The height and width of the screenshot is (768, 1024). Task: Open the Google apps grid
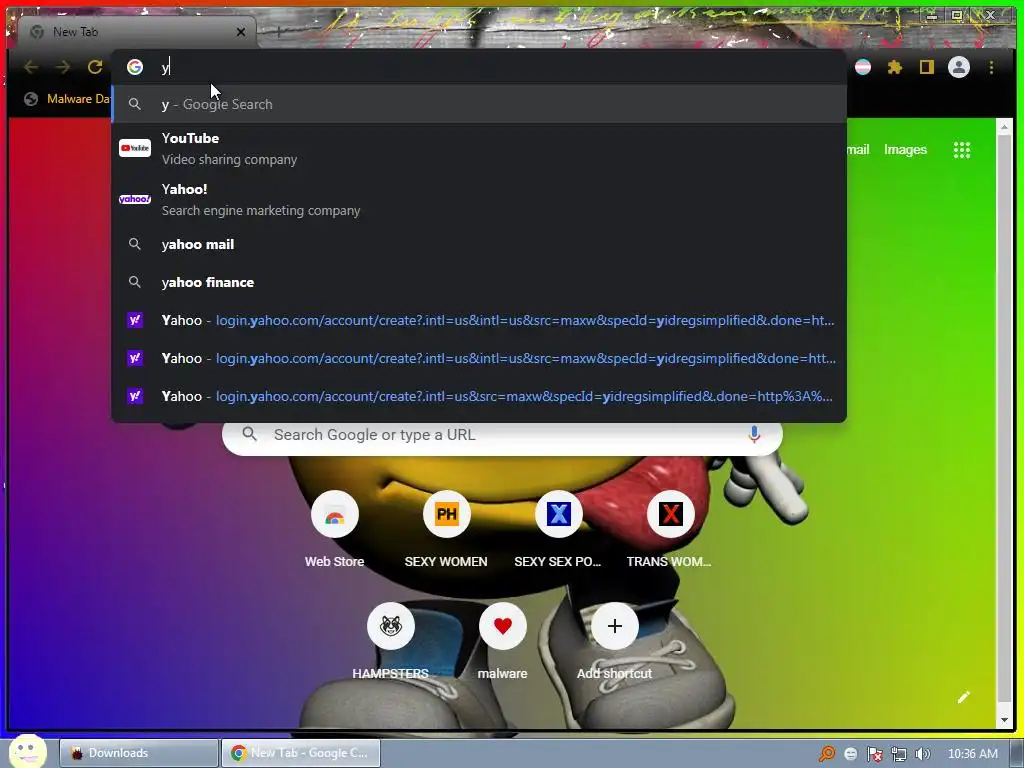pos(961,150)
